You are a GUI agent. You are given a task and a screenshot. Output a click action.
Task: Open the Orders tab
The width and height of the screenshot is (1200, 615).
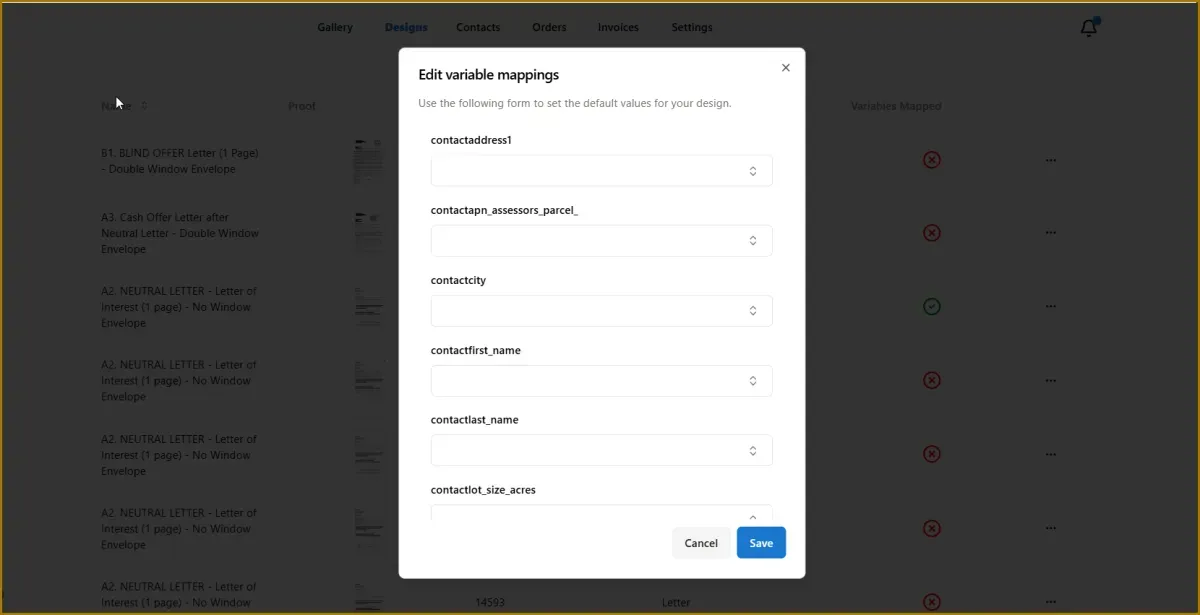pos(549,28)
